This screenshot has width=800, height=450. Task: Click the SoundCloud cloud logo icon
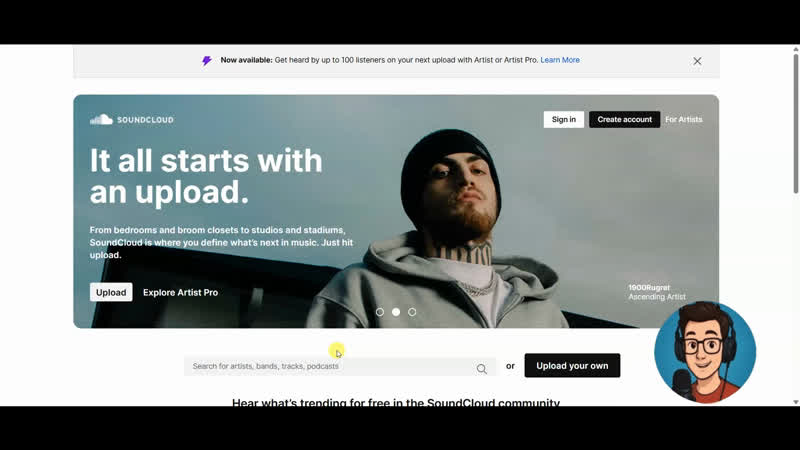pyautogui.click(x=101, y=119)
